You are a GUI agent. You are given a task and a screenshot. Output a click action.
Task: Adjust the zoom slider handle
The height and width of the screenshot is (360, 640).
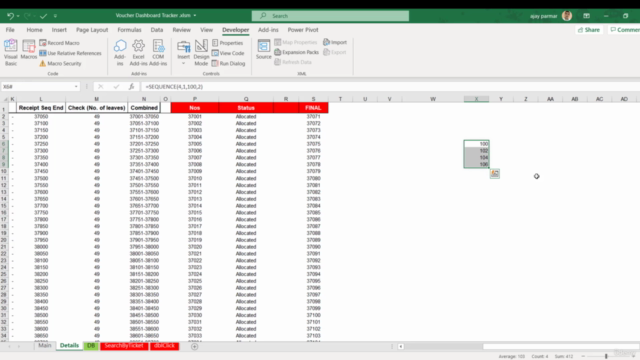pos(606,356)
